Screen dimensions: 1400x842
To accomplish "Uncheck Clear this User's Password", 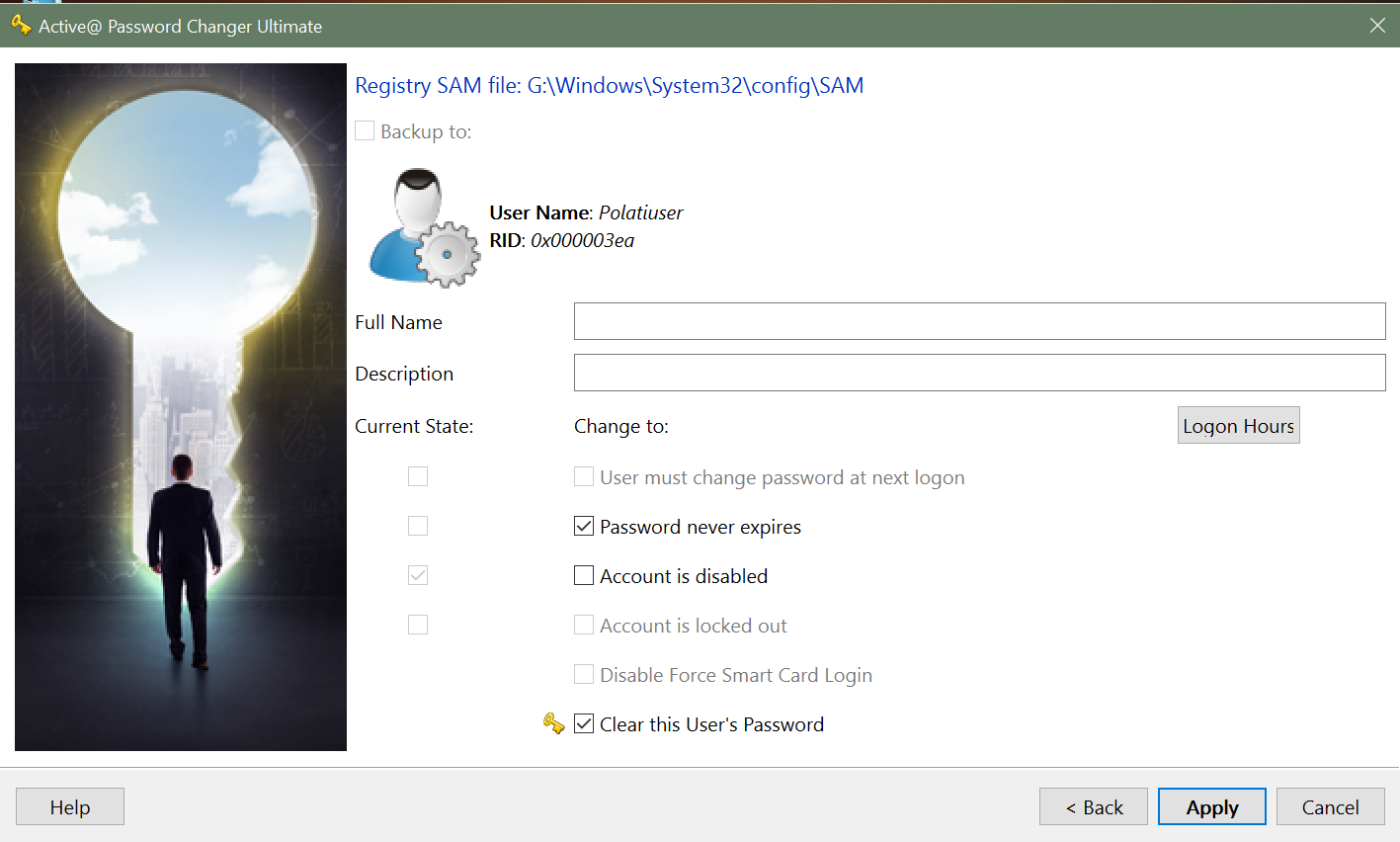I will 584,724.
